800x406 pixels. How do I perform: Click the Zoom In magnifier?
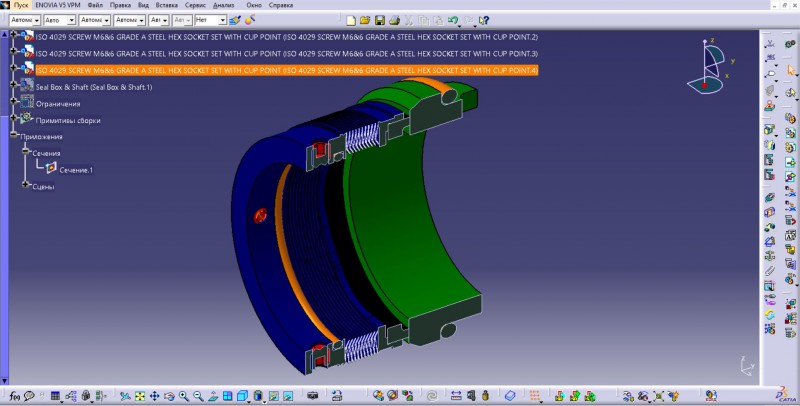(184, 396)
